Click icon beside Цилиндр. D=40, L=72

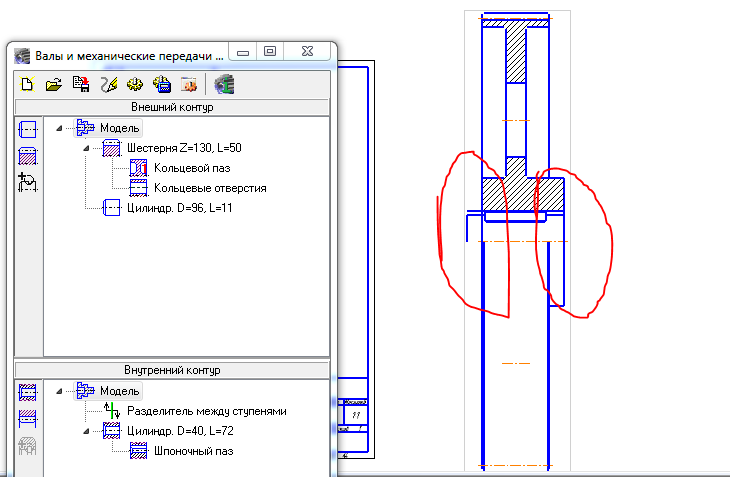(x=112, y=431)
